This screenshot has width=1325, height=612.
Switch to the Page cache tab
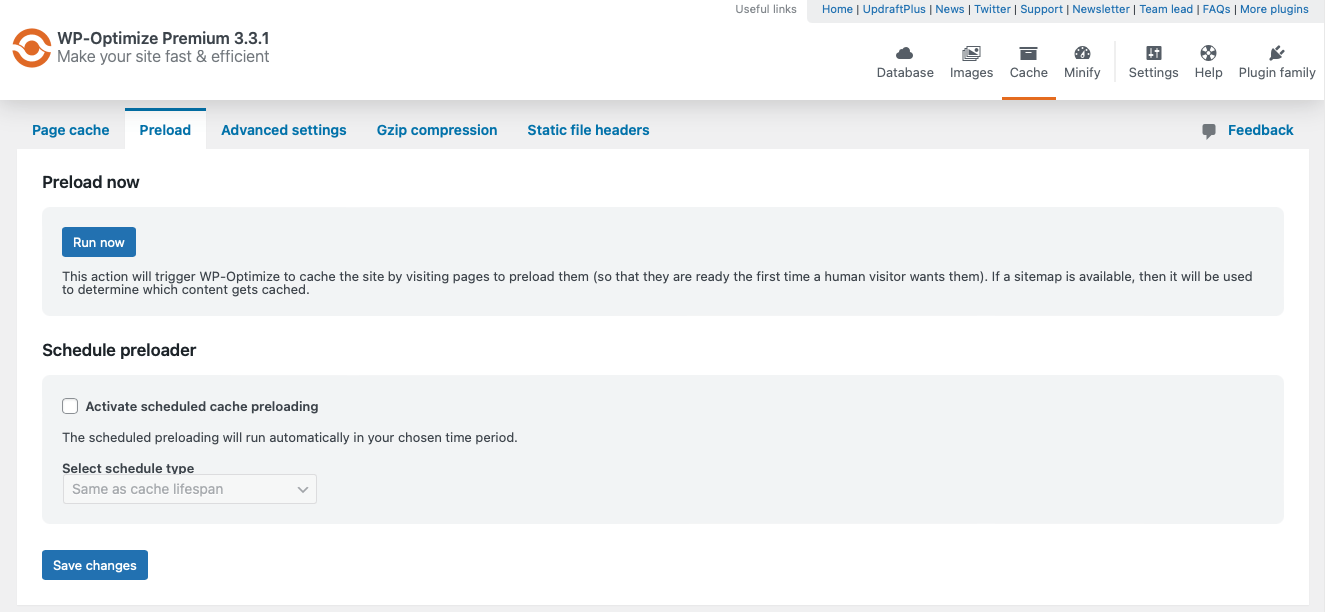coord(71,130)
